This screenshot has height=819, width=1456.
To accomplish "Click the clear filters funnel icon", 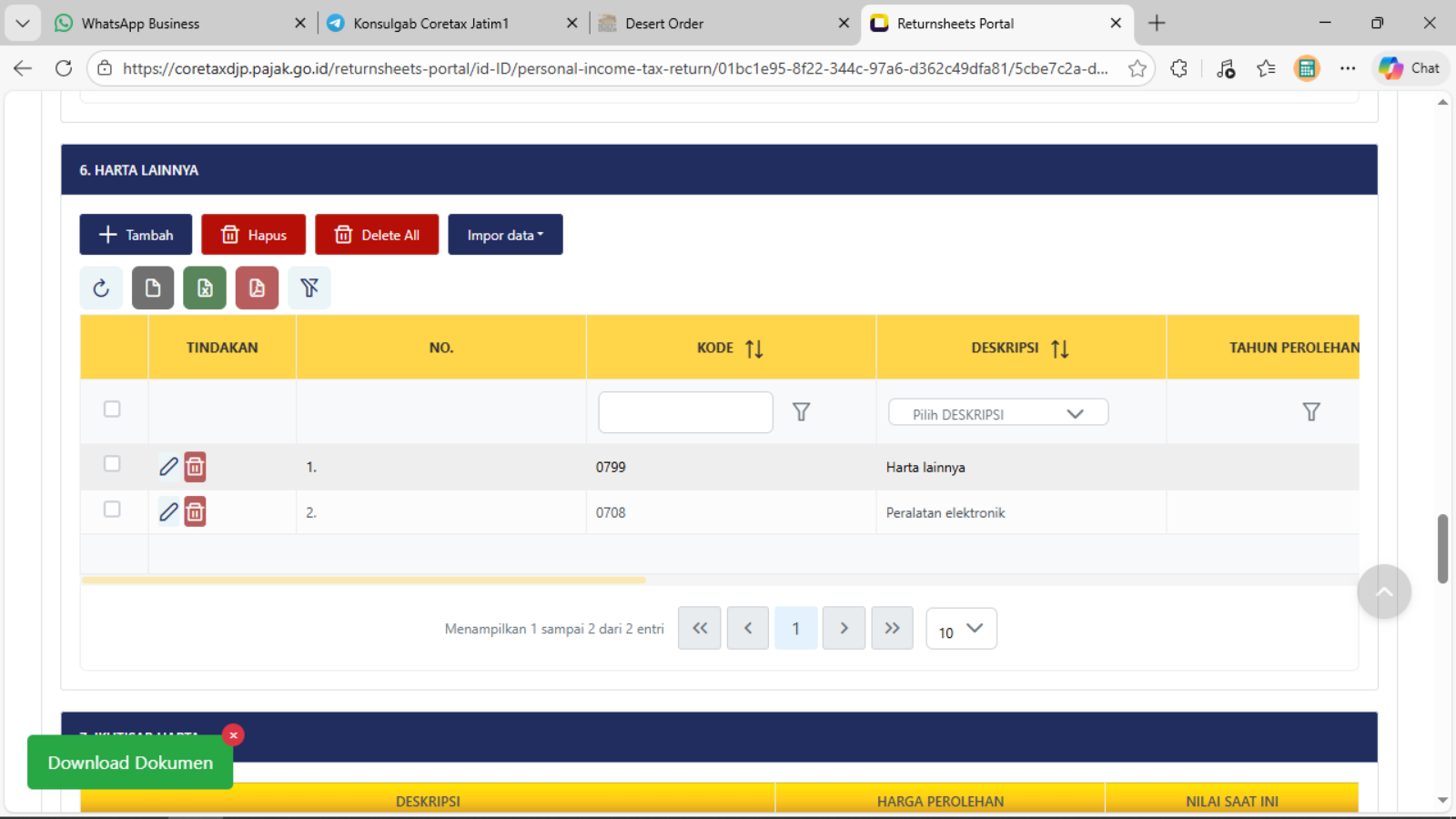I will 309,288.
